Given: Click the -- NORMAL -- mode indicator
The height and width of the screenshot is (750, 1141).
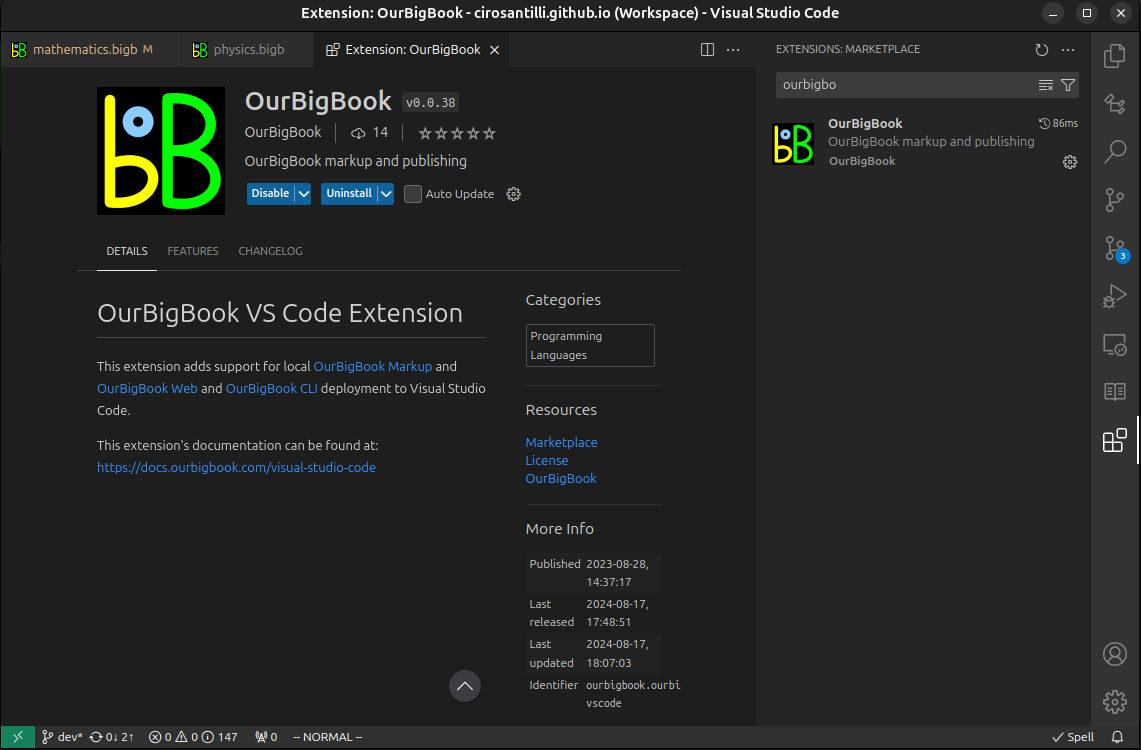Looking at the screenshot, I should (327, 737).
